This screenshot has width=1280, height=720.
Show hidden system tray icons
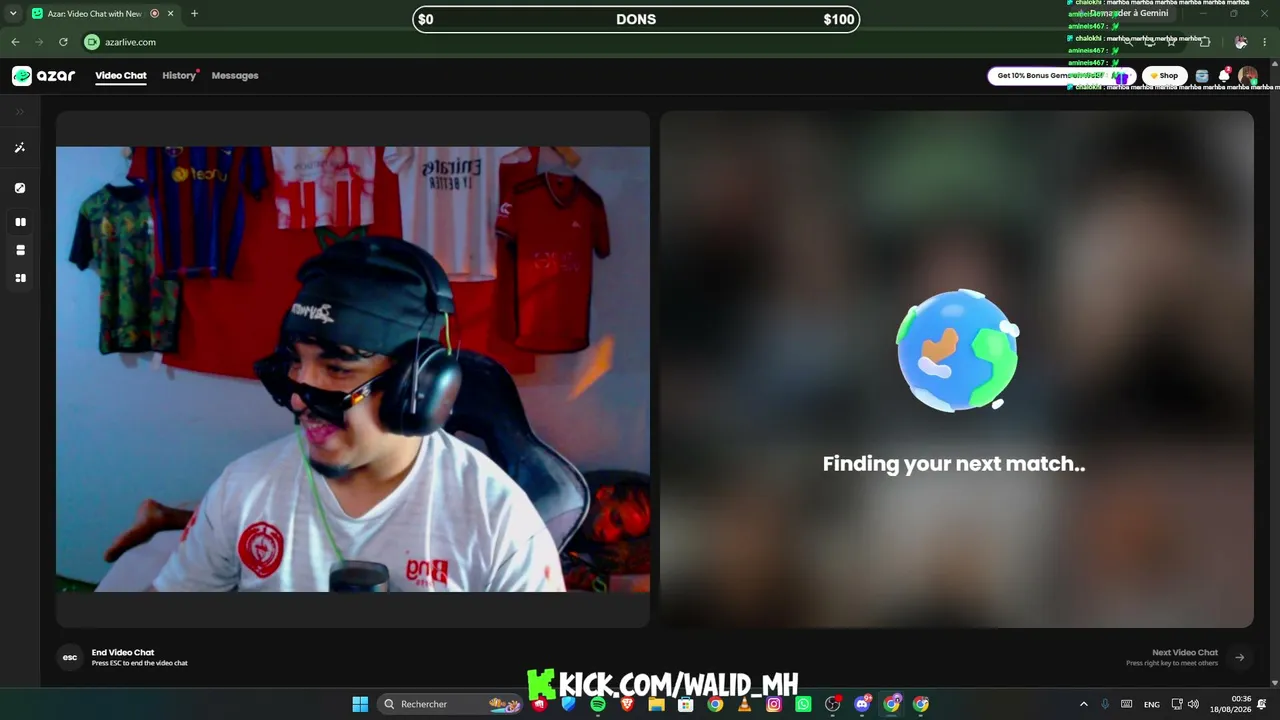(1083, 704)
